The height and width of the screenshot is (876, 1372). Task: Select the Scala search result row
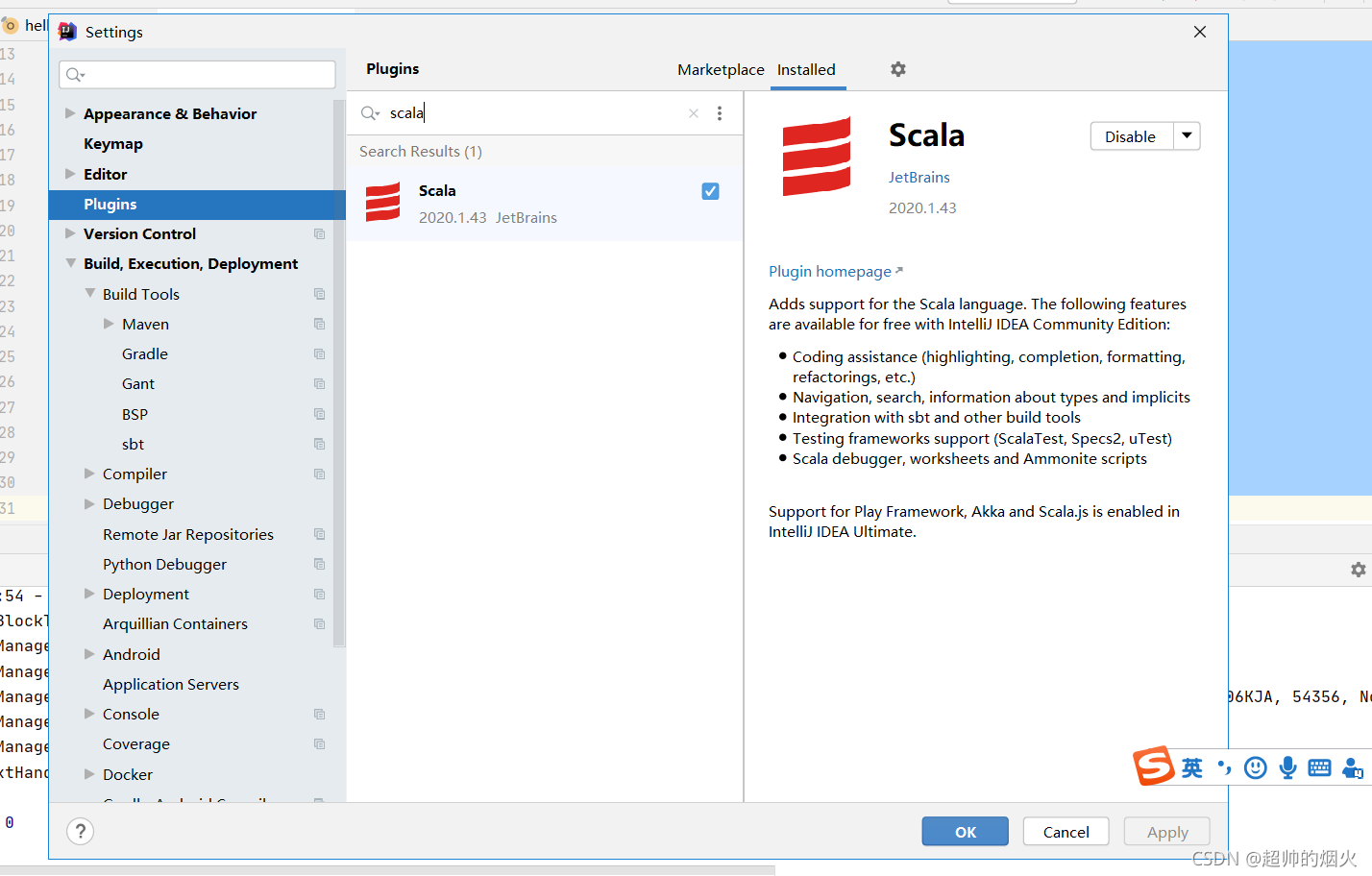pyautogui.click(x=545, y=204)
